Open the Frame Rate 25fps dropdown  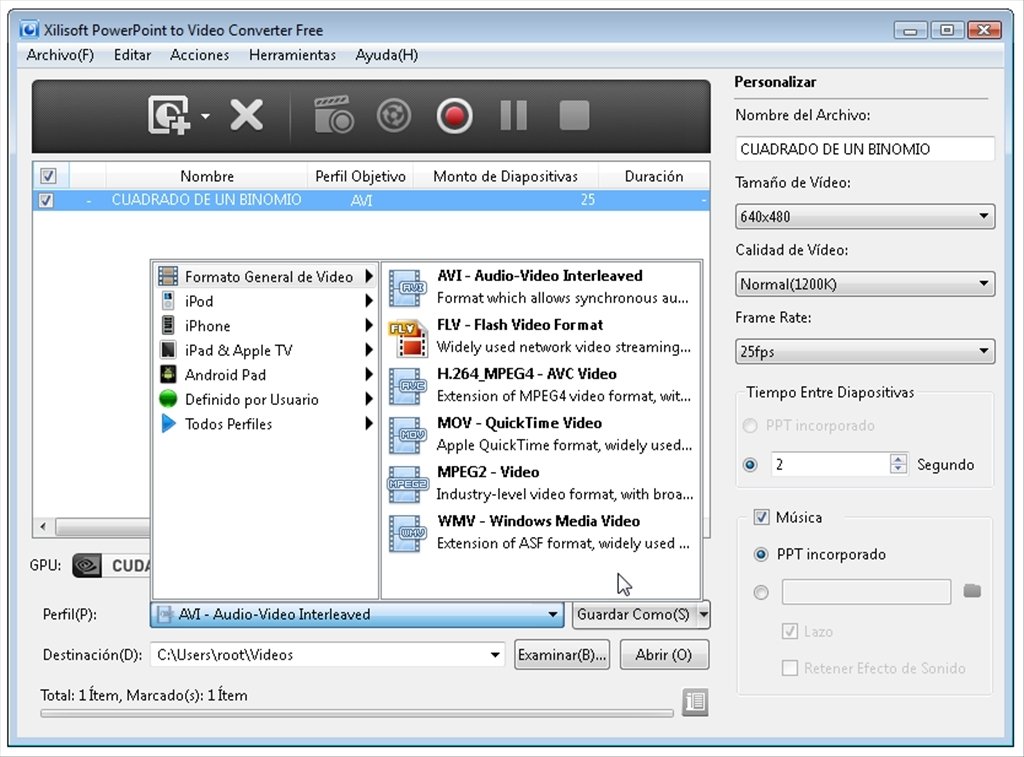[865, 351]
